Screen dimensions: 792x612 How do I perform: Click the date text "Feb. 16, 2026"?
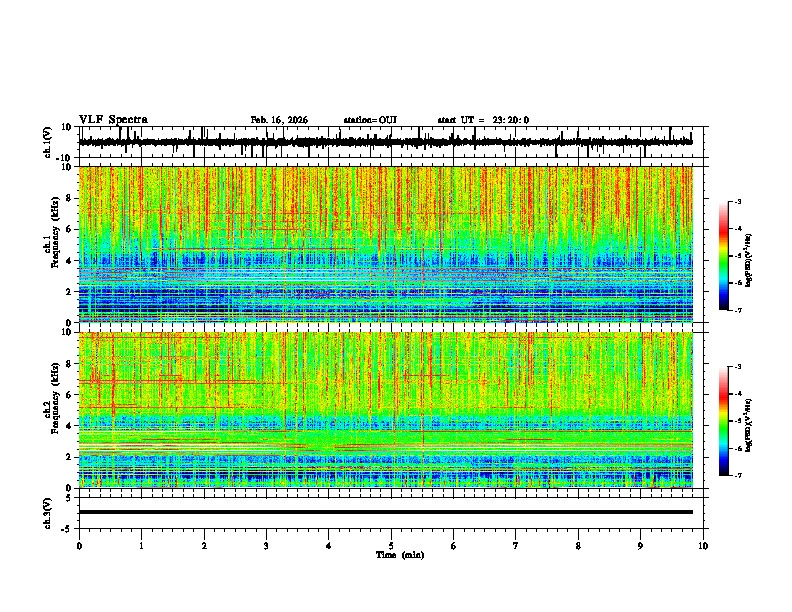[279, 120]
